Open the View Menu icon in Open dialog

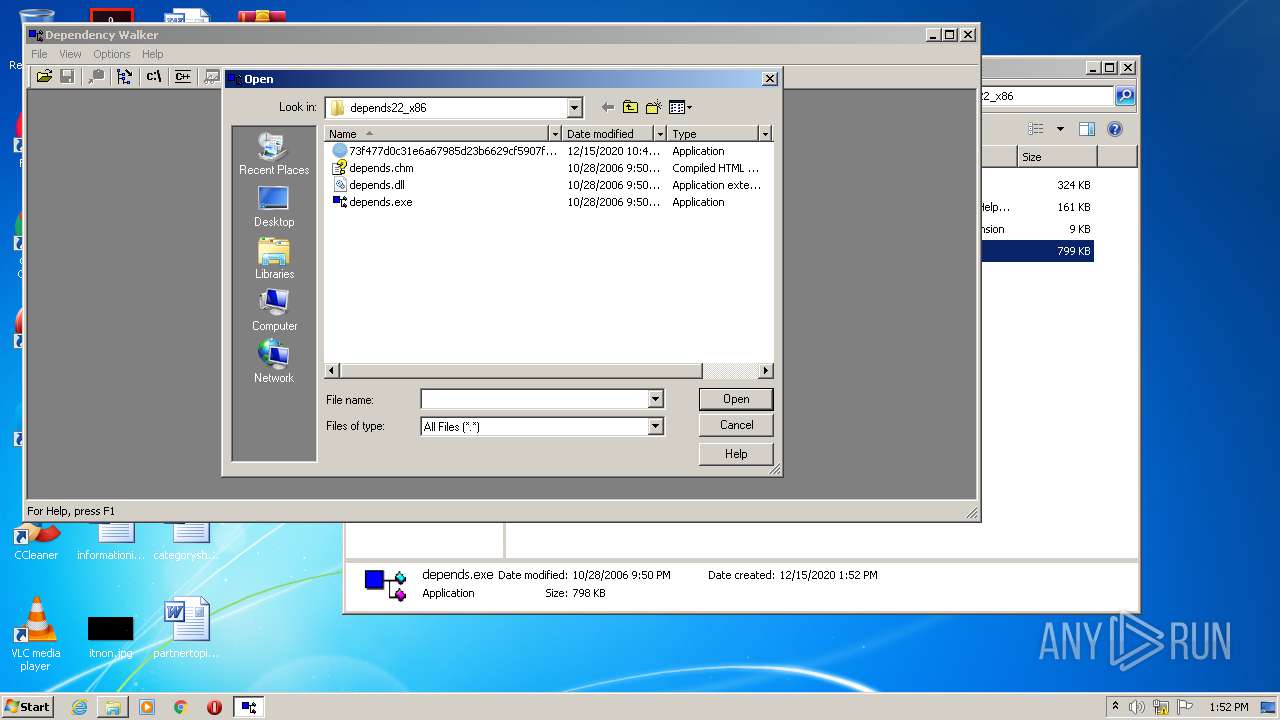(x=680, y=107)
